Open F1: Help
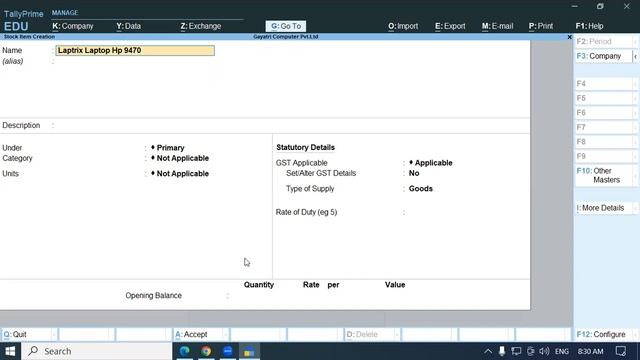 click(x=589, y=26)
